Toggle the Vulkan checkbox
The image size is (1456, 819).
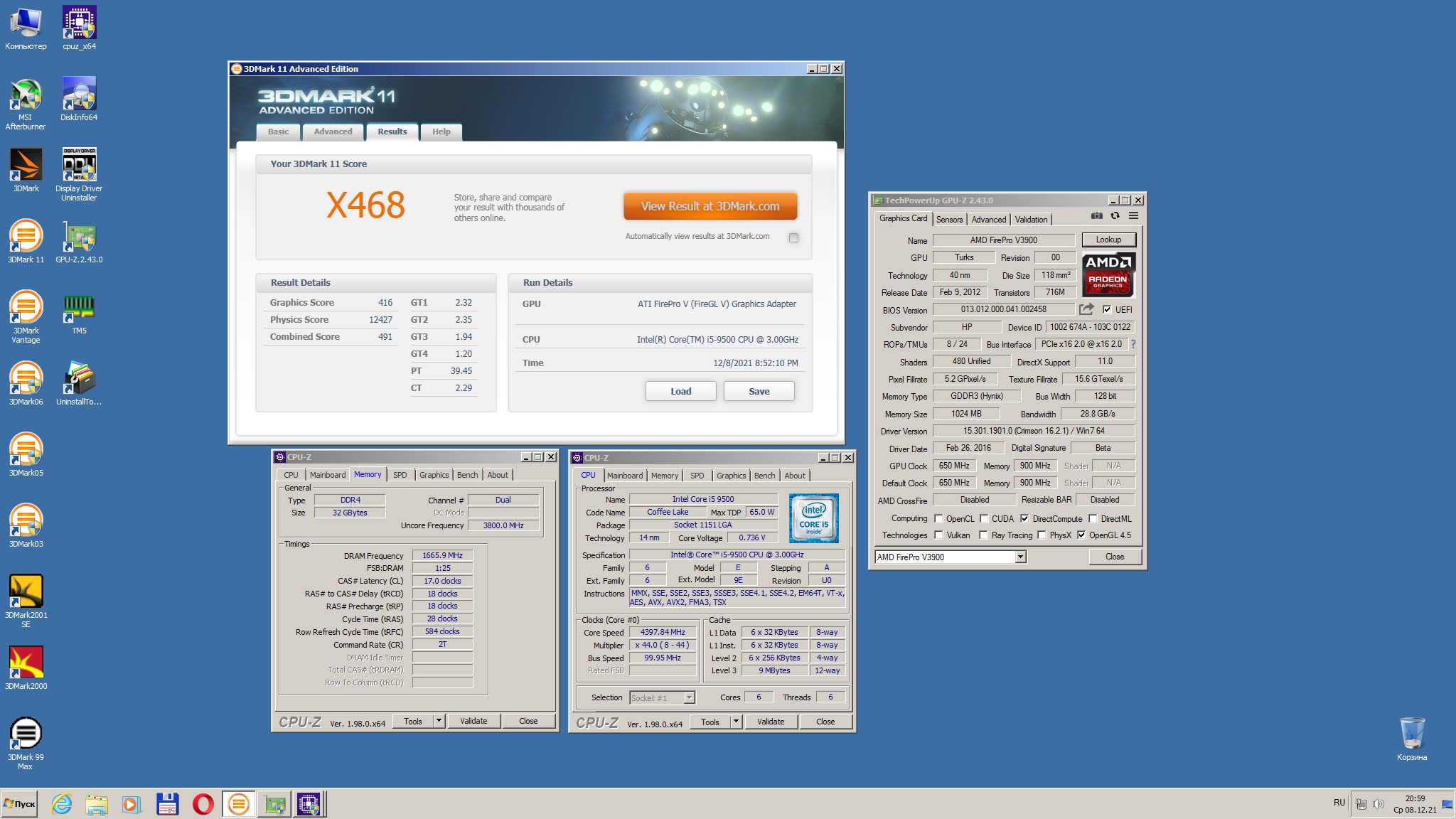point(938,535)
